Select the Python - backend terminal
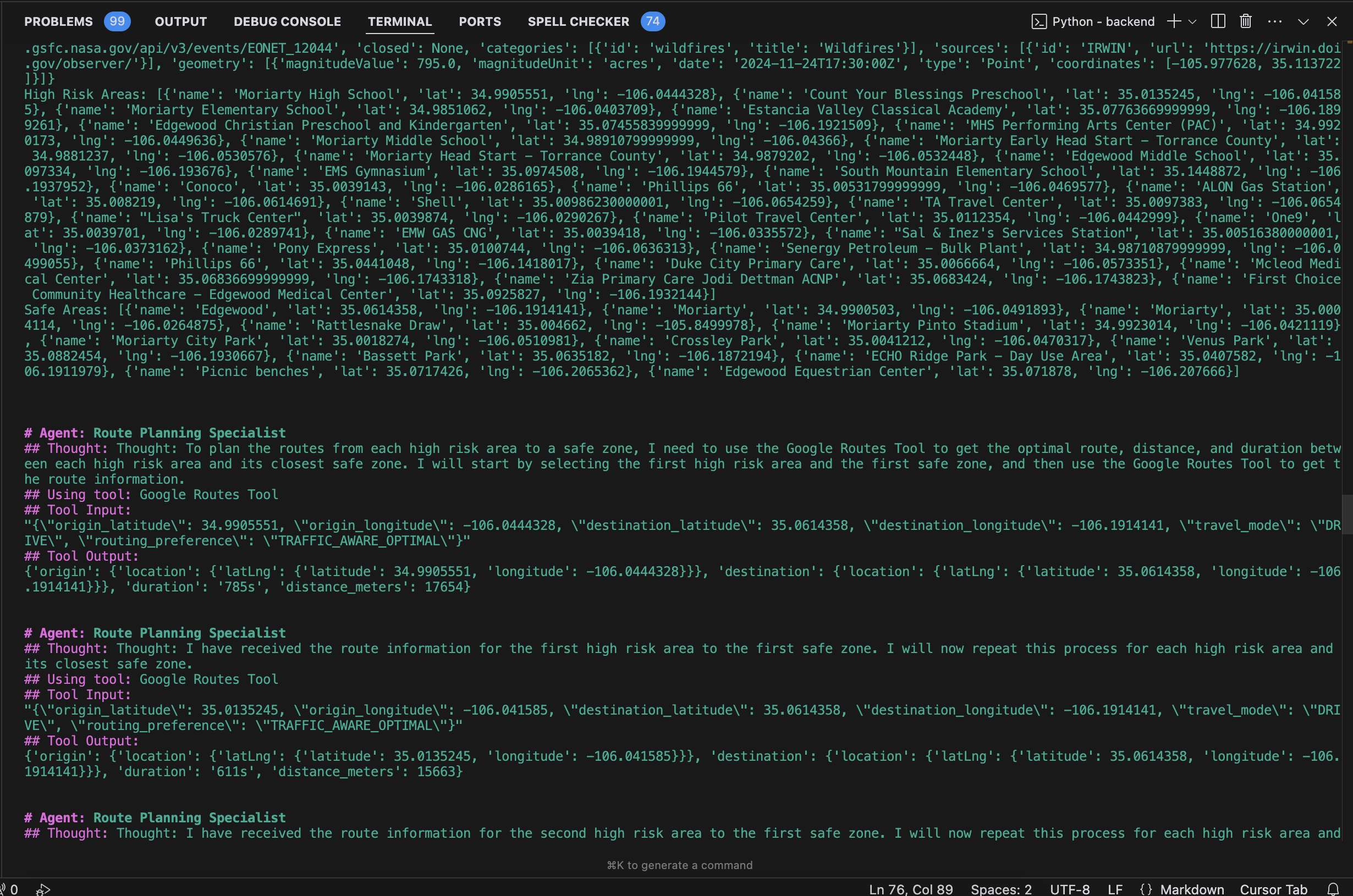Image resolution: width=1353 pixels, height=896 pixels. (1093, 22)
